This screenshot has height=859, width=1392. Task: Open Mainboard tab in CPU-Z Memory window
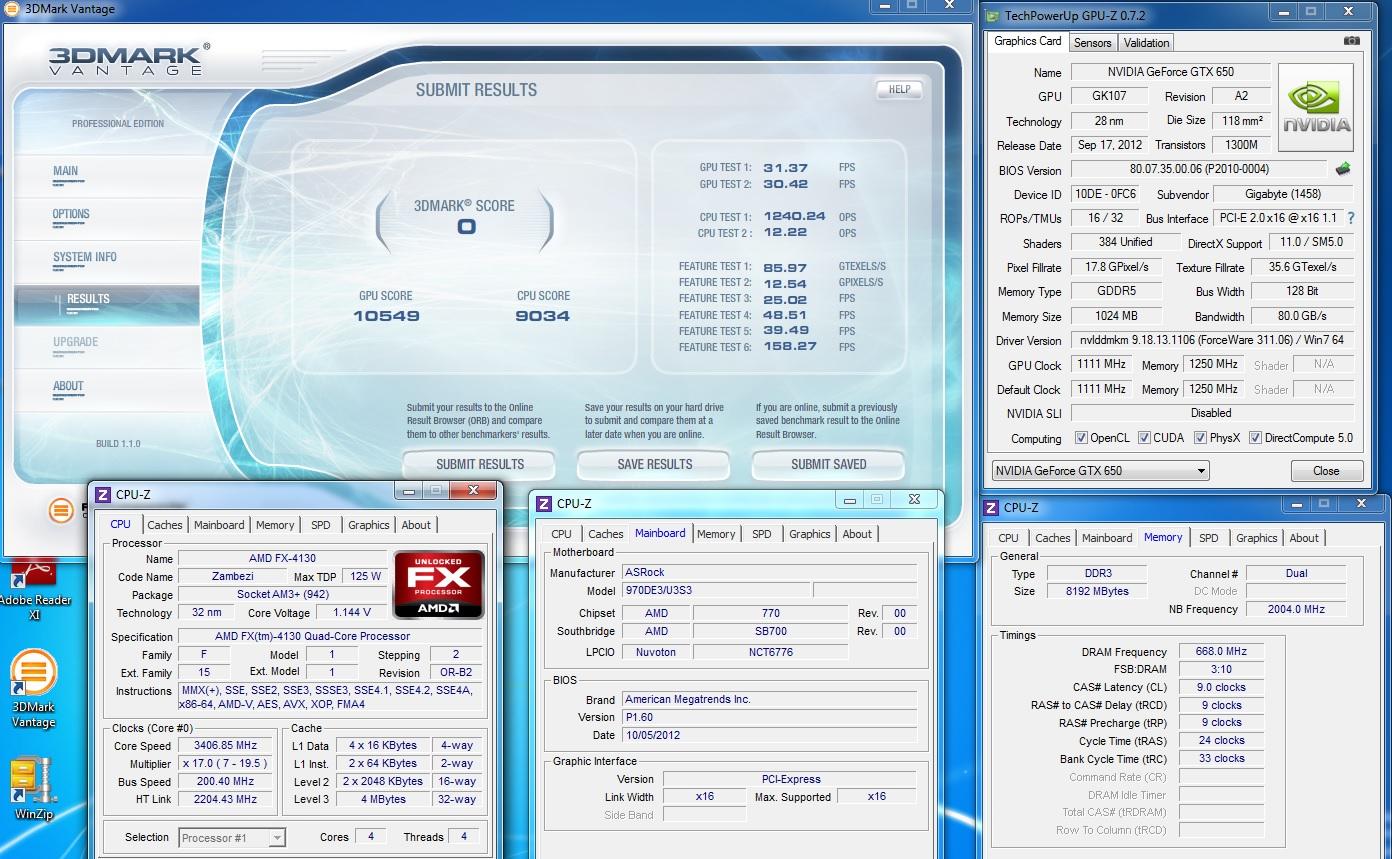[1108, 538]
